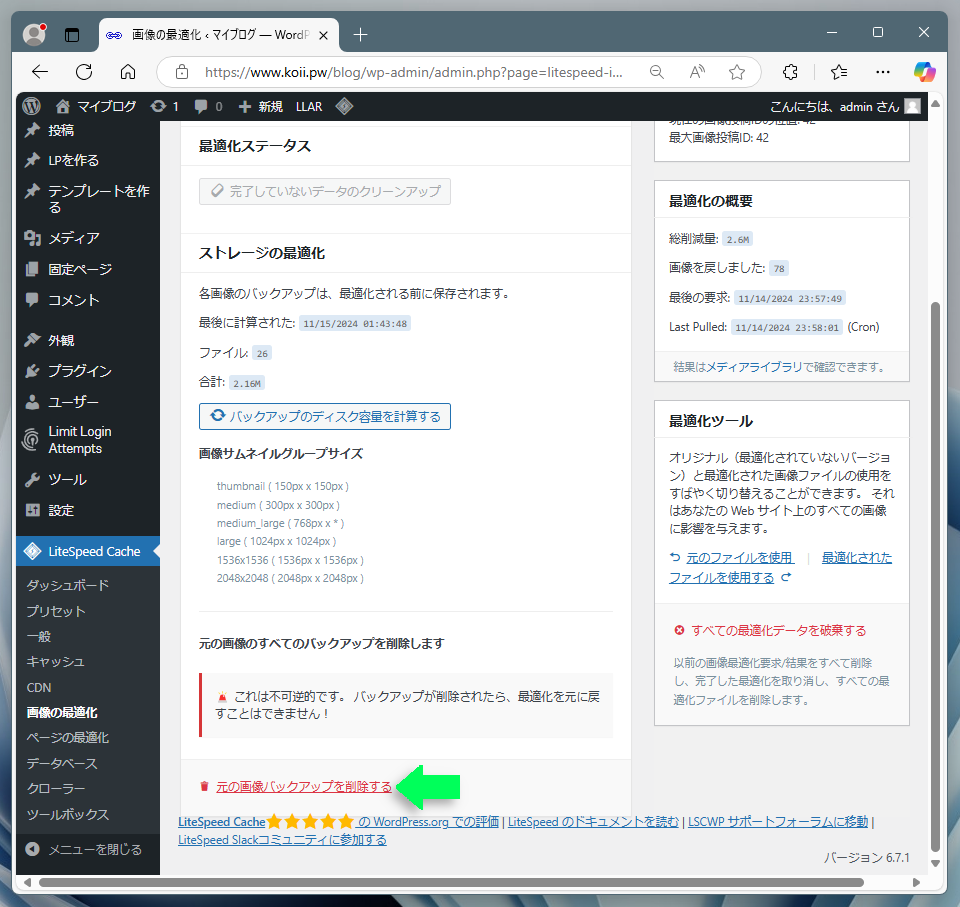This screenshot has height=907, width=960.
Task: Go to データベース submenu
Action: [x=62, y=763]
